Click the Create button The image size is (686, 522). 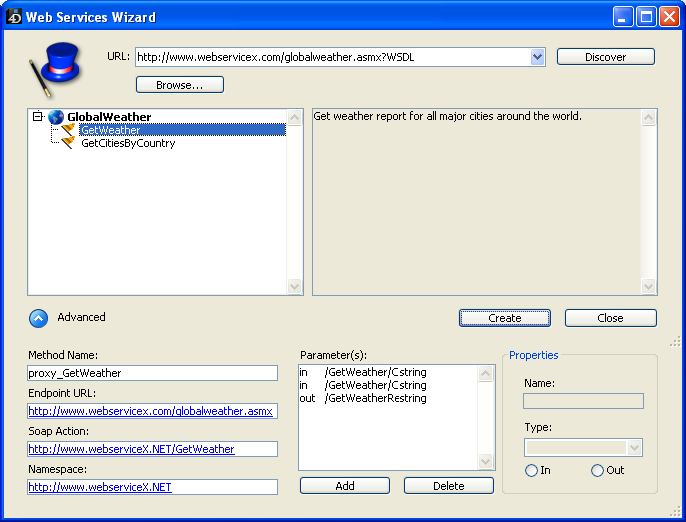pyautogui.click(x=505, y=318)
